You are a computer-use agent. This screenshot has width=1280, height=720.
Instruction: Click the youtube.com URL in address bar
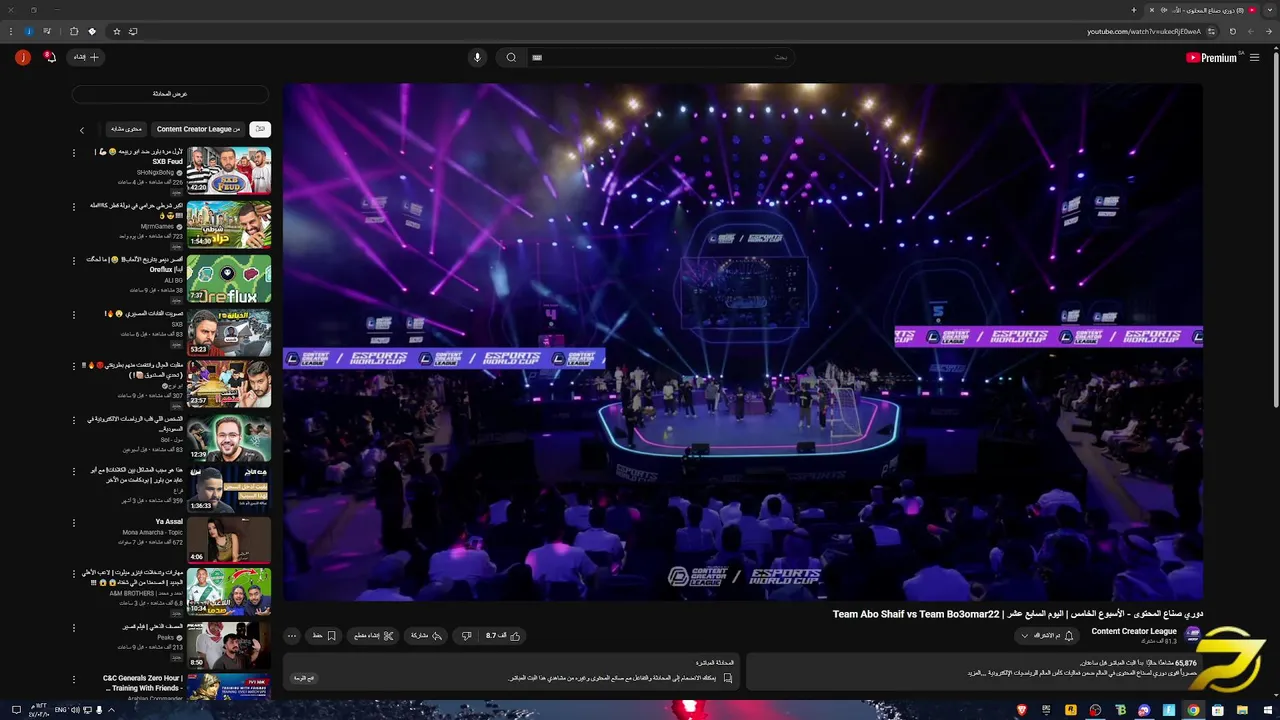click(x=1144, y=31)
